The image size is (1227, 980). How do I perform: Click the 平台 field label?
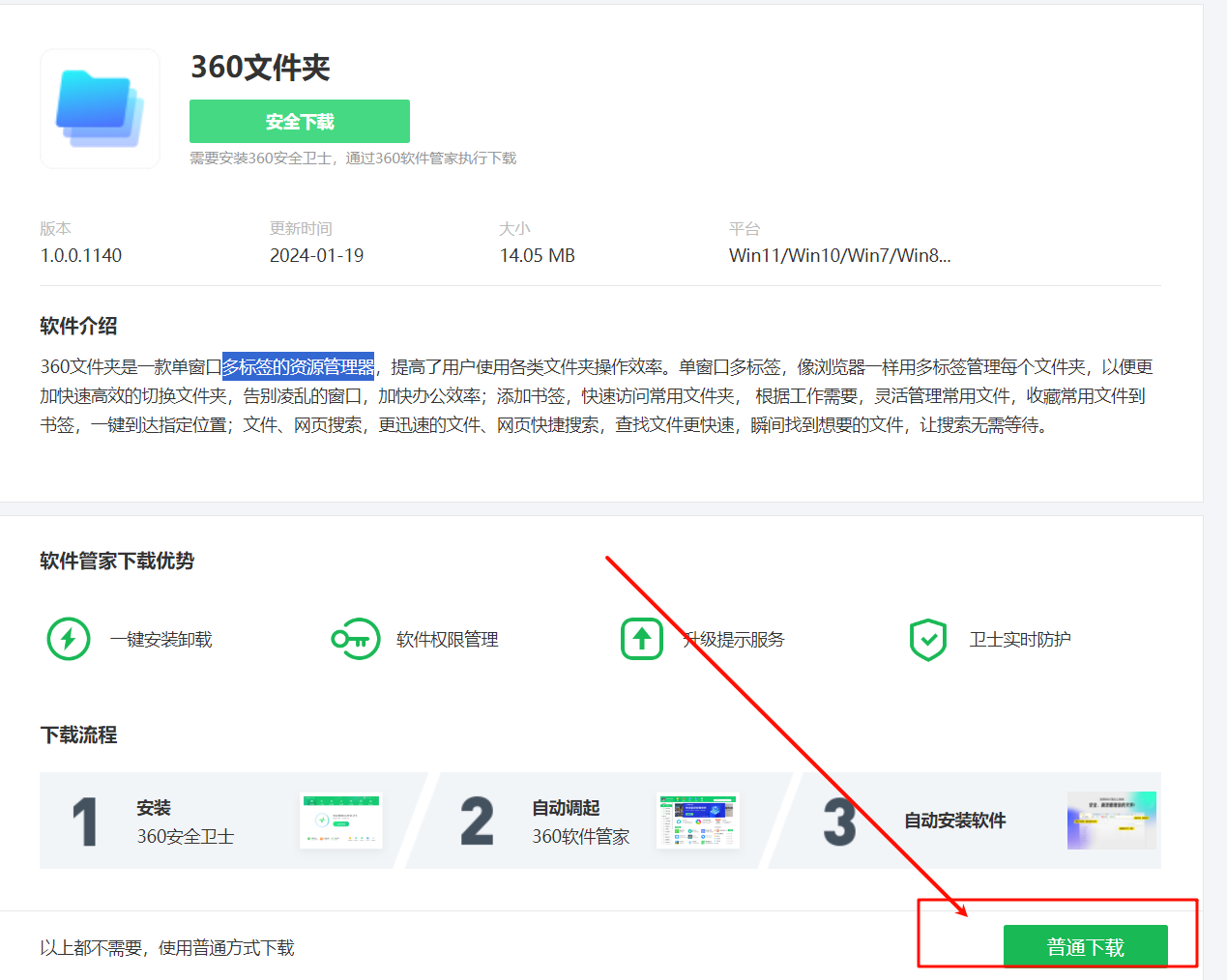[745, 228]
